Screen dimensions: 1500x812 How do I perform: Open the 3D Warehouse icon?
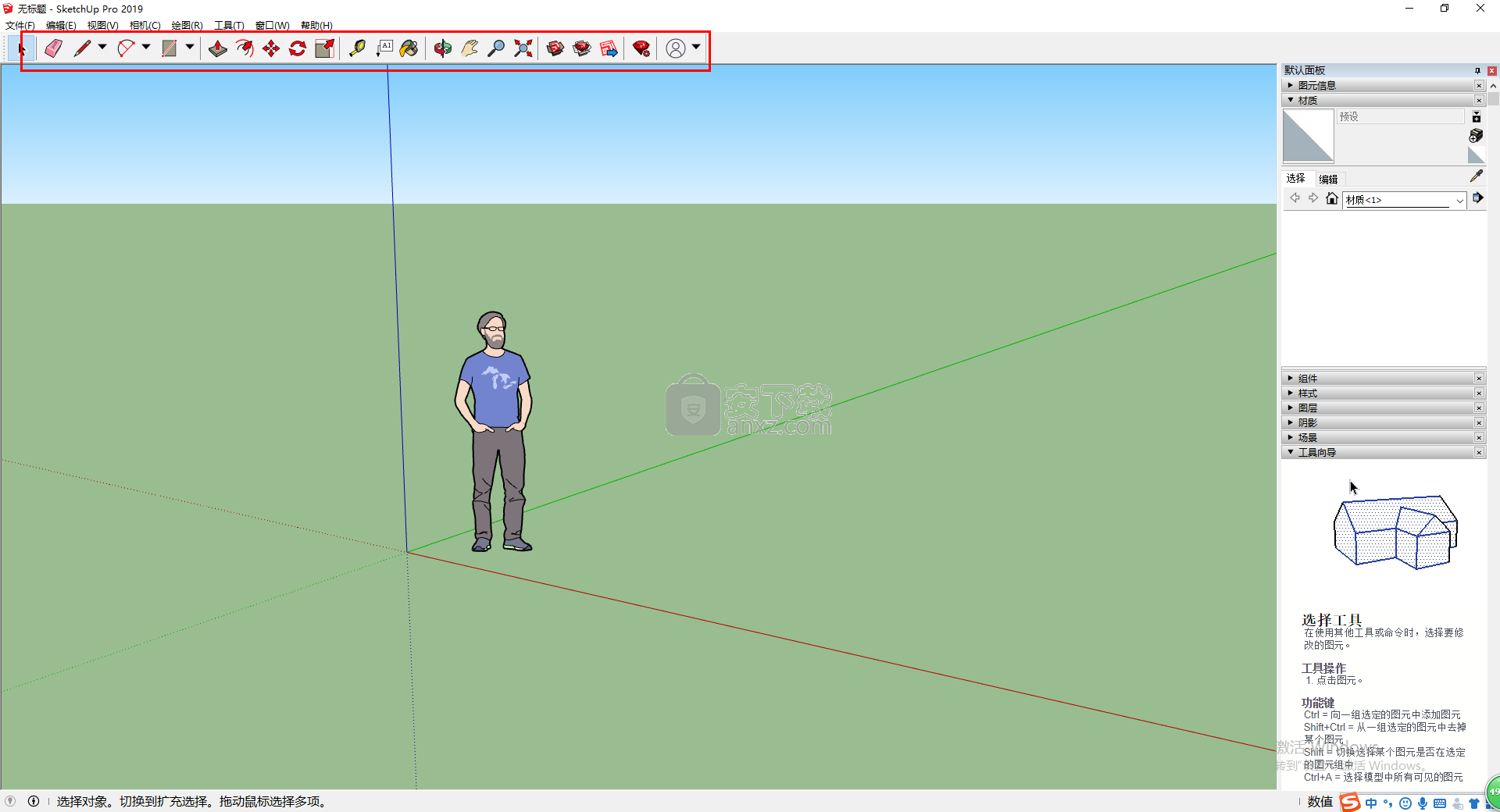point(555,48)
